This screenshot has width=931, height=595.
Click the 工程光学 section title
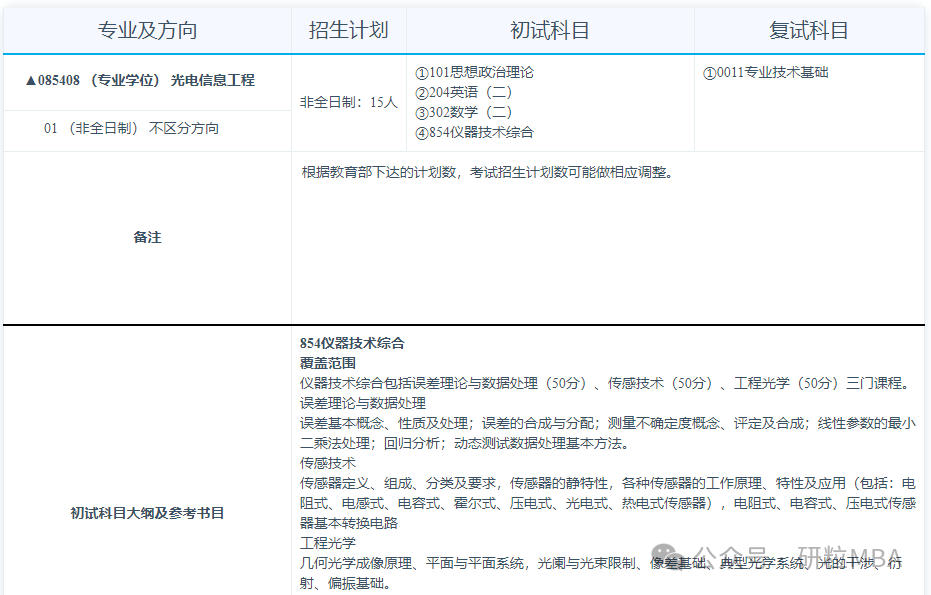pos(328,543)
